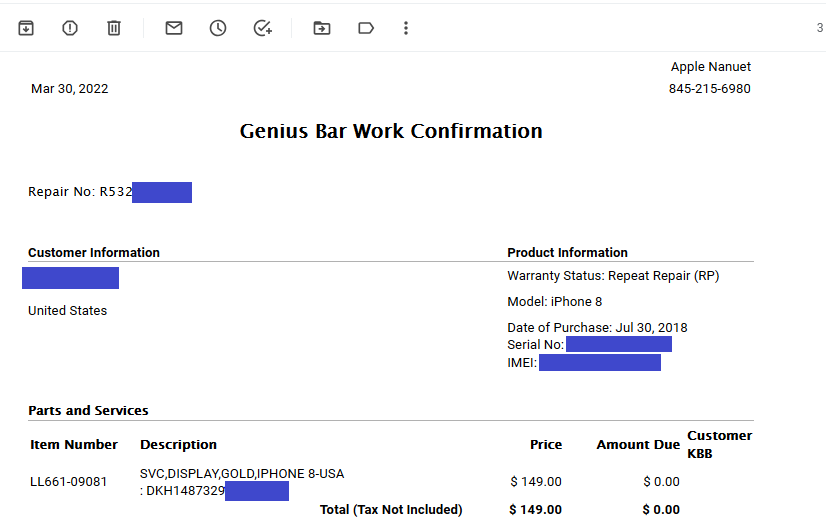Viewport: 826px width, 531px height.
Task: Archive this email with the archive icon
Action: [x=26, y=28]
